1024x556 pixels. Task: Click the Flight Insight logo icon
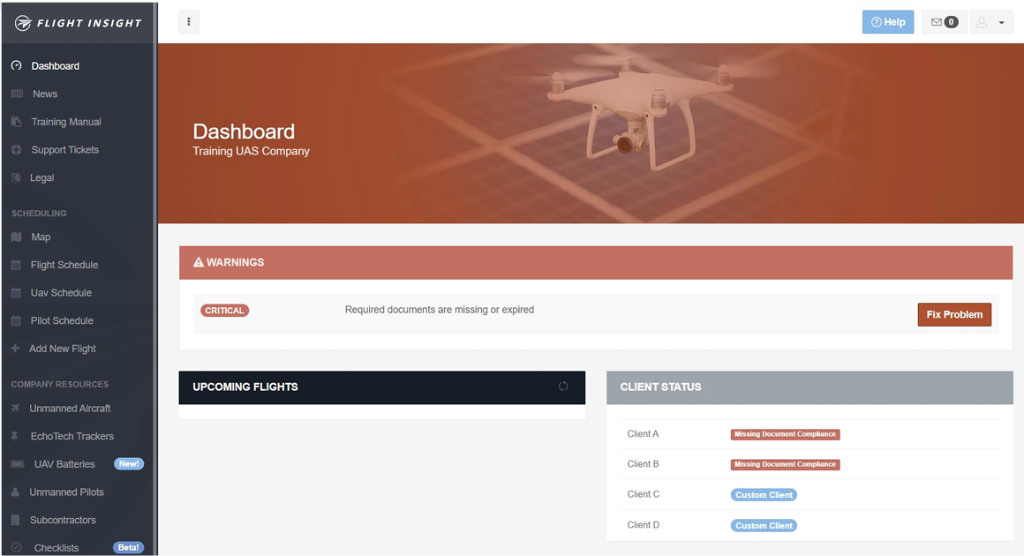tap(23, 23)
